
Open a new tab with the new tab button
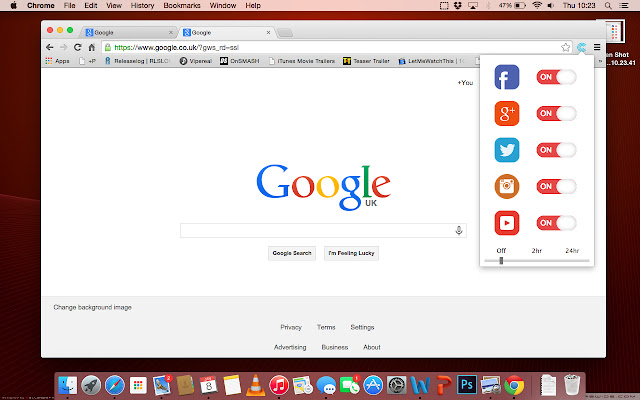click(x=285, y=33)
